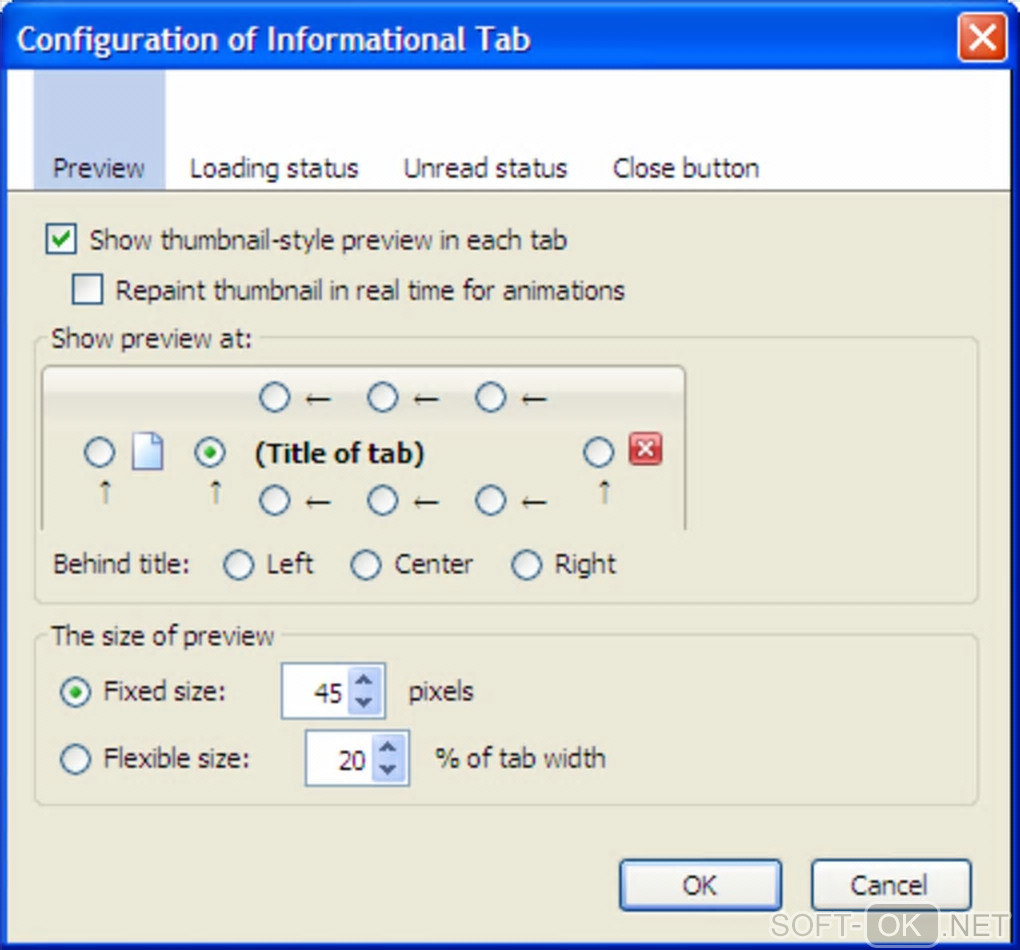This screenshot has height=950, width=1020.
Task: Close the Configuration dialog window
Action: pyautogui.click(x=982, y=39)
